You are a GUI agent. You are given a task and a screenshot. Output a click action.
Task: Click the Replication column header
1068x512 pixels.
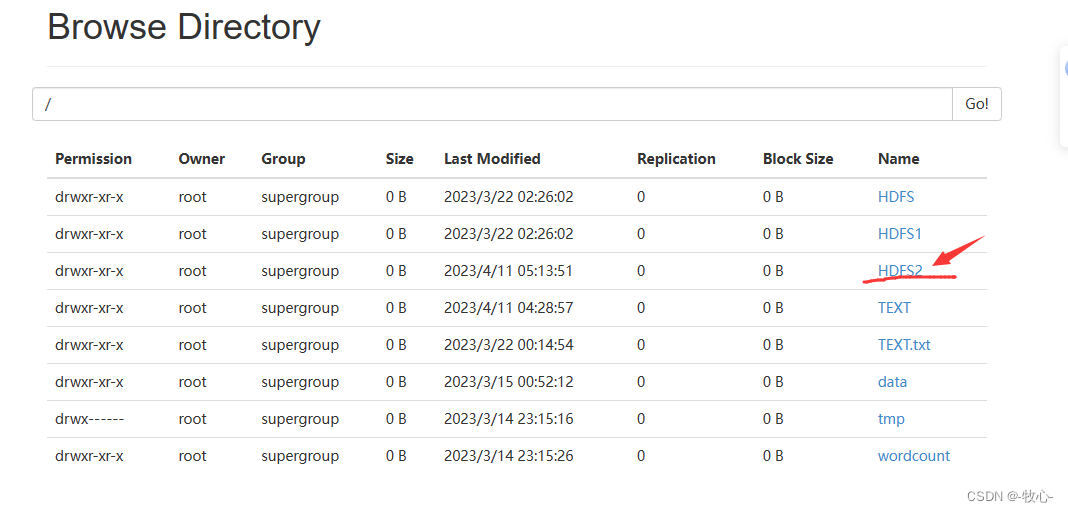676,159
